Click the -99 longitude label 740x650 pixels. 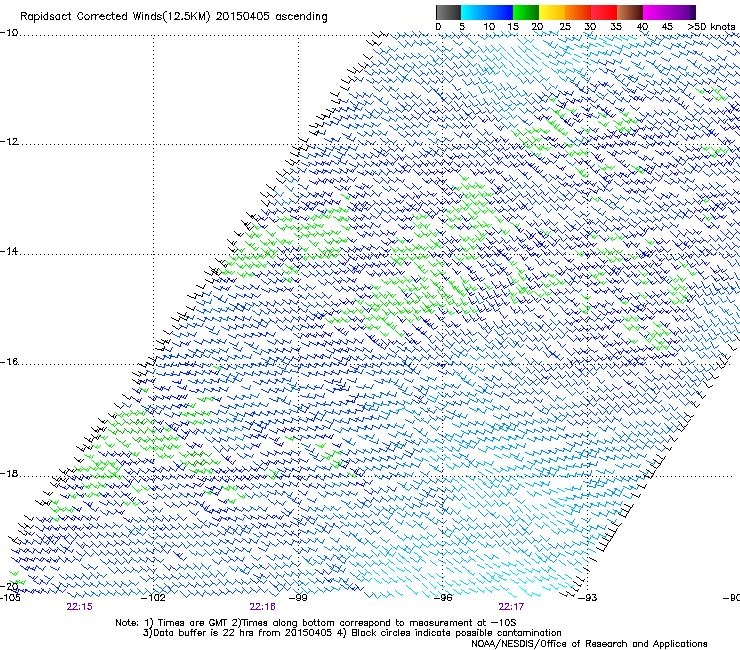(x=298, y=598)
